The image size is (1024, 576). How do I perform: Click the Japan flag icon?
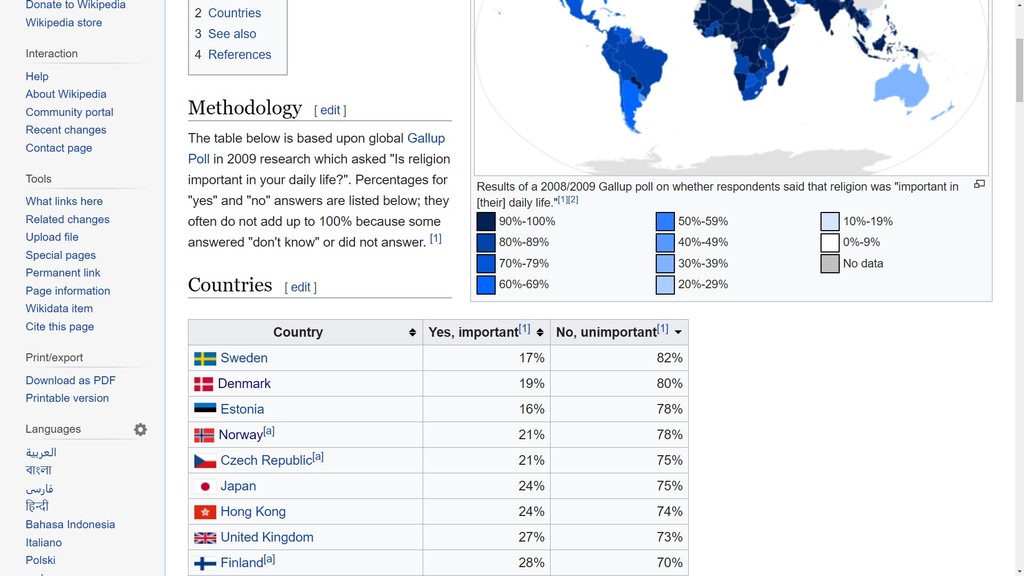tap(205, 487)
